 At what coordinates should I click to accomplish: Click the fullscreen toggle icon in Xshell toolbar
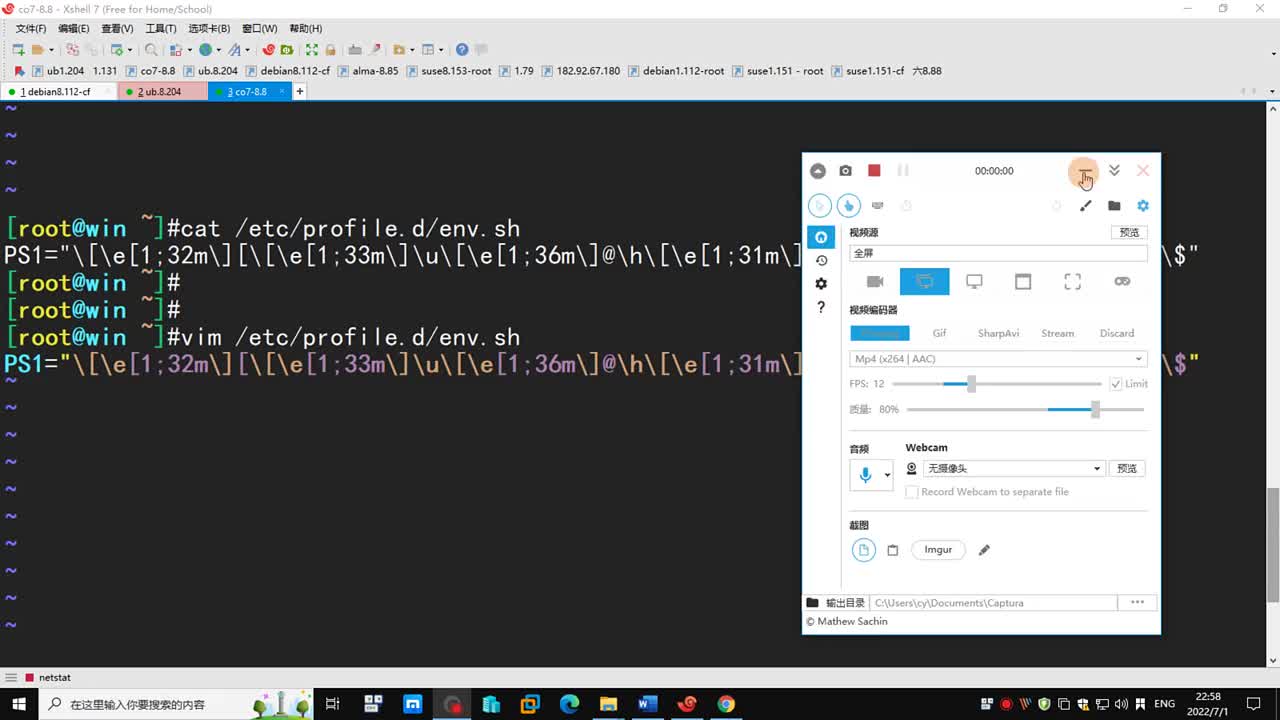pyautogui.click(x=312, y=49)
